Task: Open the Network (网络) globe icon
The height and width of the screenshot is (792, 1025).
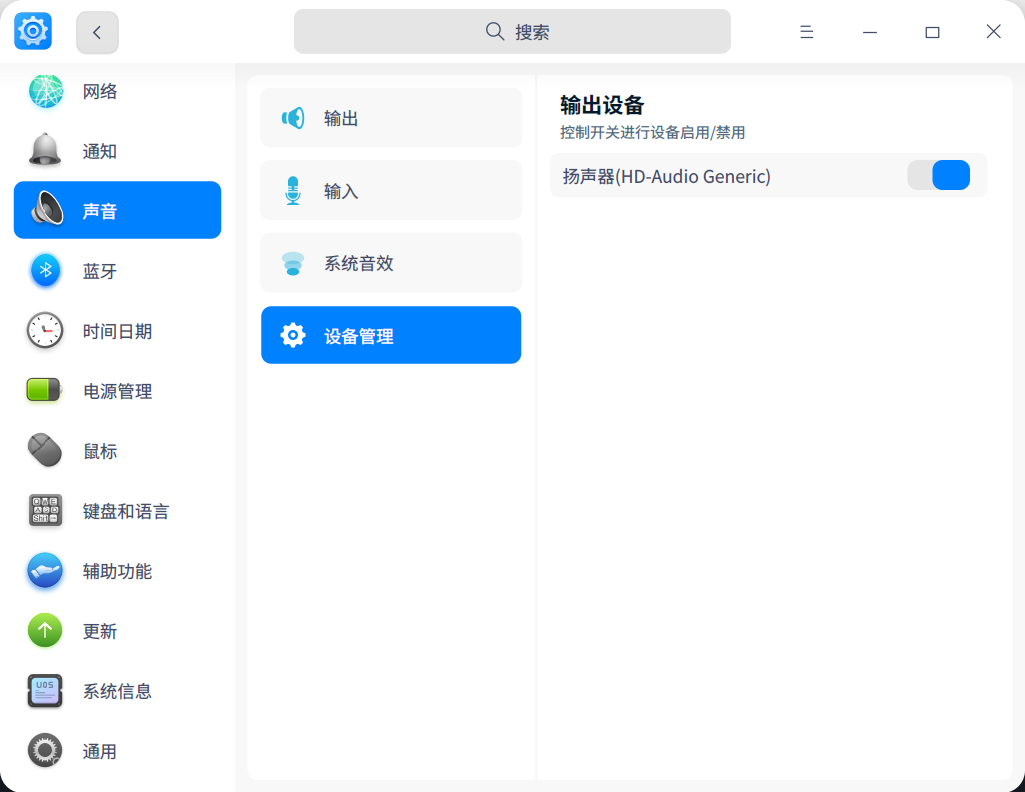Action: [46, 91]
